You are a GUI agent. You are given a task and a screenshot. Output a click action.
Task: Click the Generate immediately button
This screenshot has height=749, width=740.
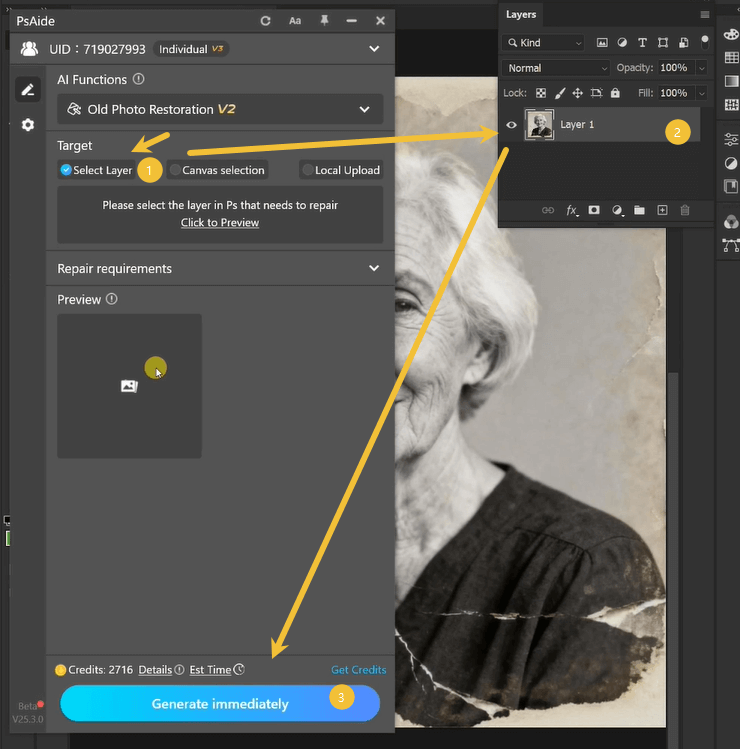tap(220, 704)
